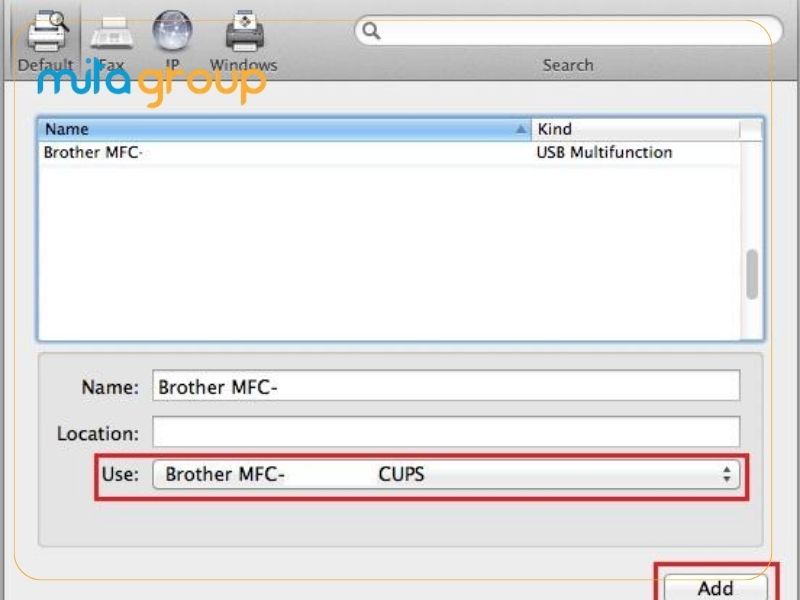The image size is (800, 600).
Task: Edit the Name field with Brother MFC-
Action: tap(446, 386)
